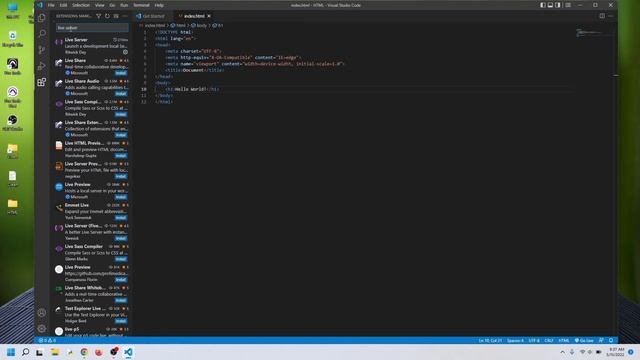This screenshot has width=640, height=360.
Task: Change encoding via UTF-8 status item
Action: coord(534,340)
